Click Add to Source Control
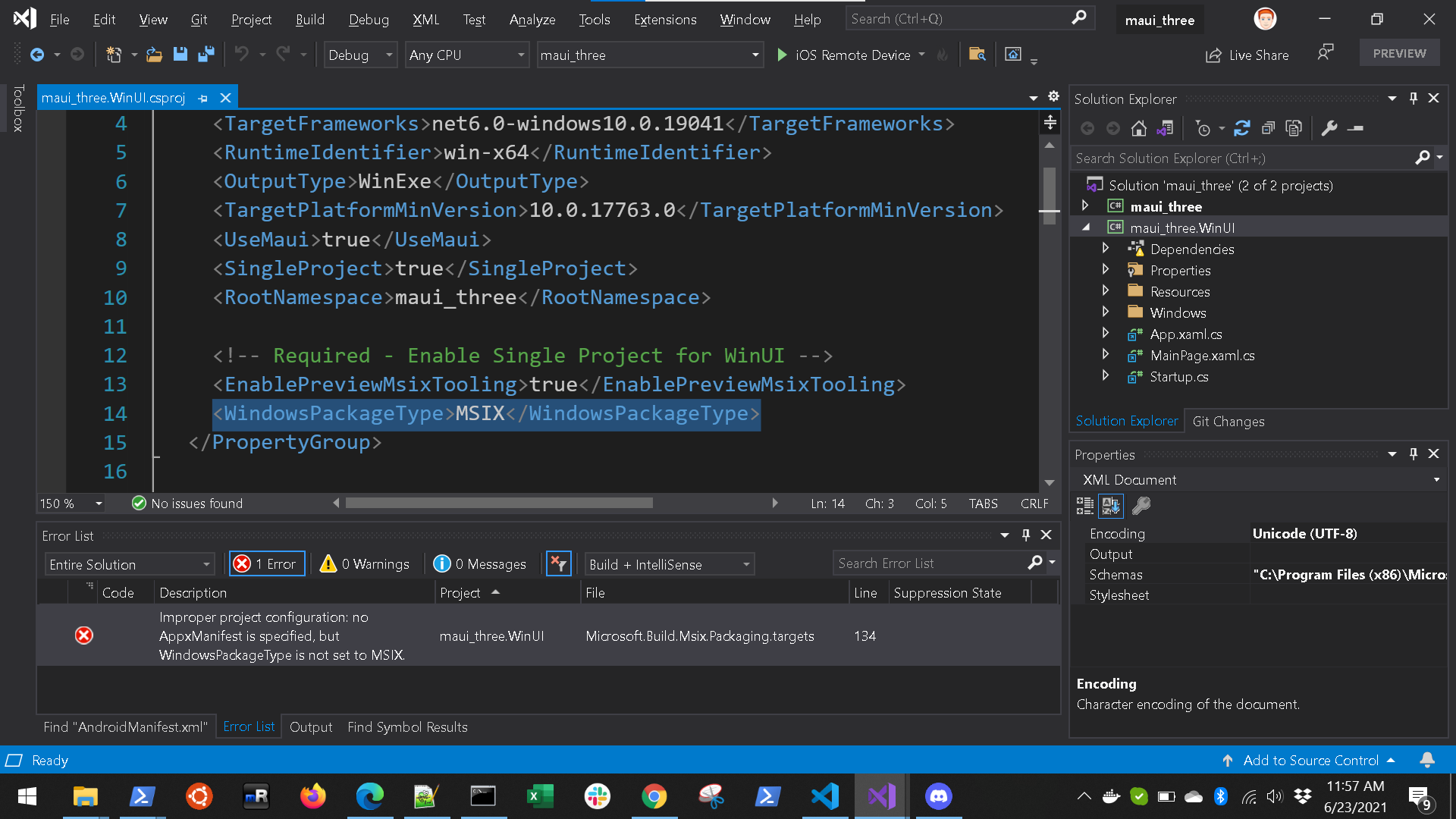The height and width of the screenshot is (819, 1456). pos(1311,760)
